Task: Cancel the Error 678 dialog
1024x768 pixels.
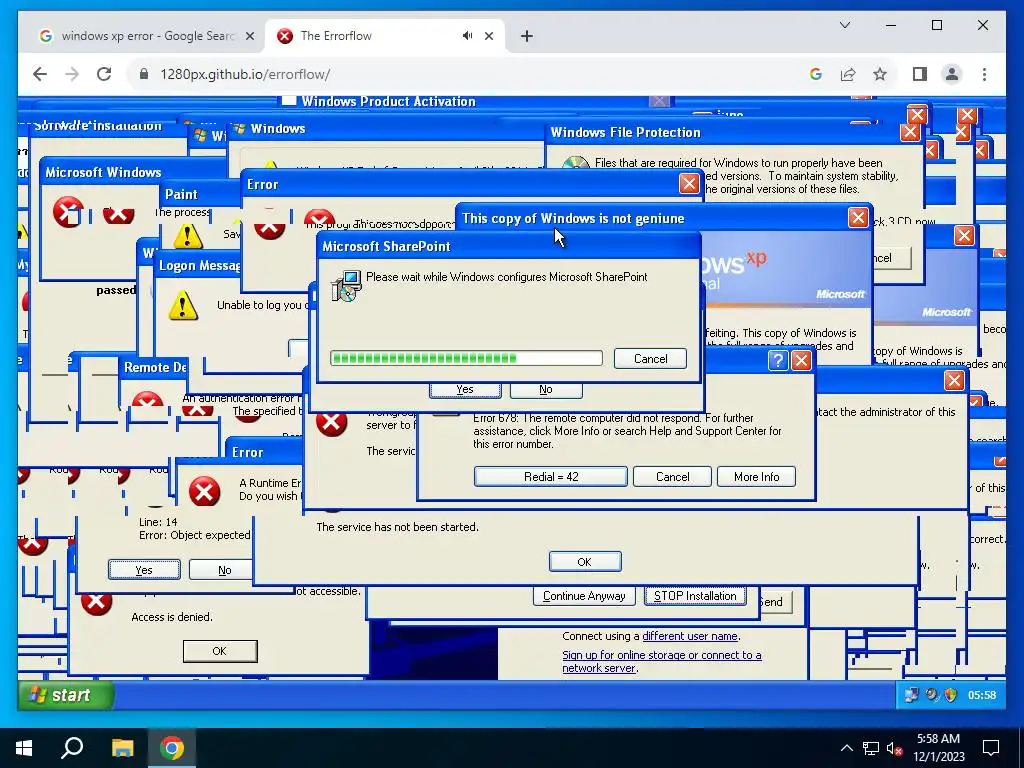Action: [672, 477]
